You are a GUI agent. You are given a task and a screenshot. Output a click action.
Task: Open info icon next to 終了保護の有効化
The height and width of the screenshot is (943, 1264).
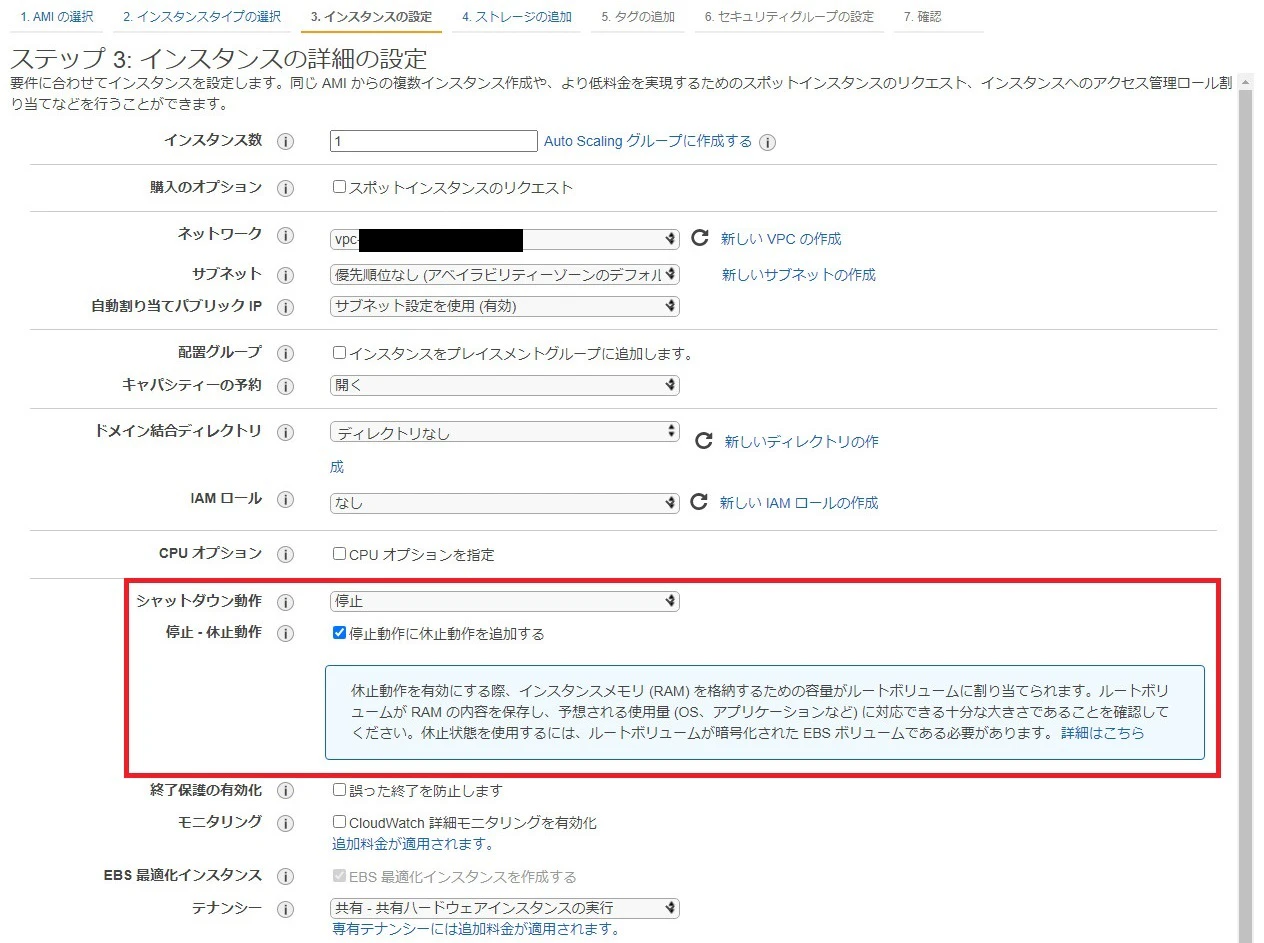[285, 791]
